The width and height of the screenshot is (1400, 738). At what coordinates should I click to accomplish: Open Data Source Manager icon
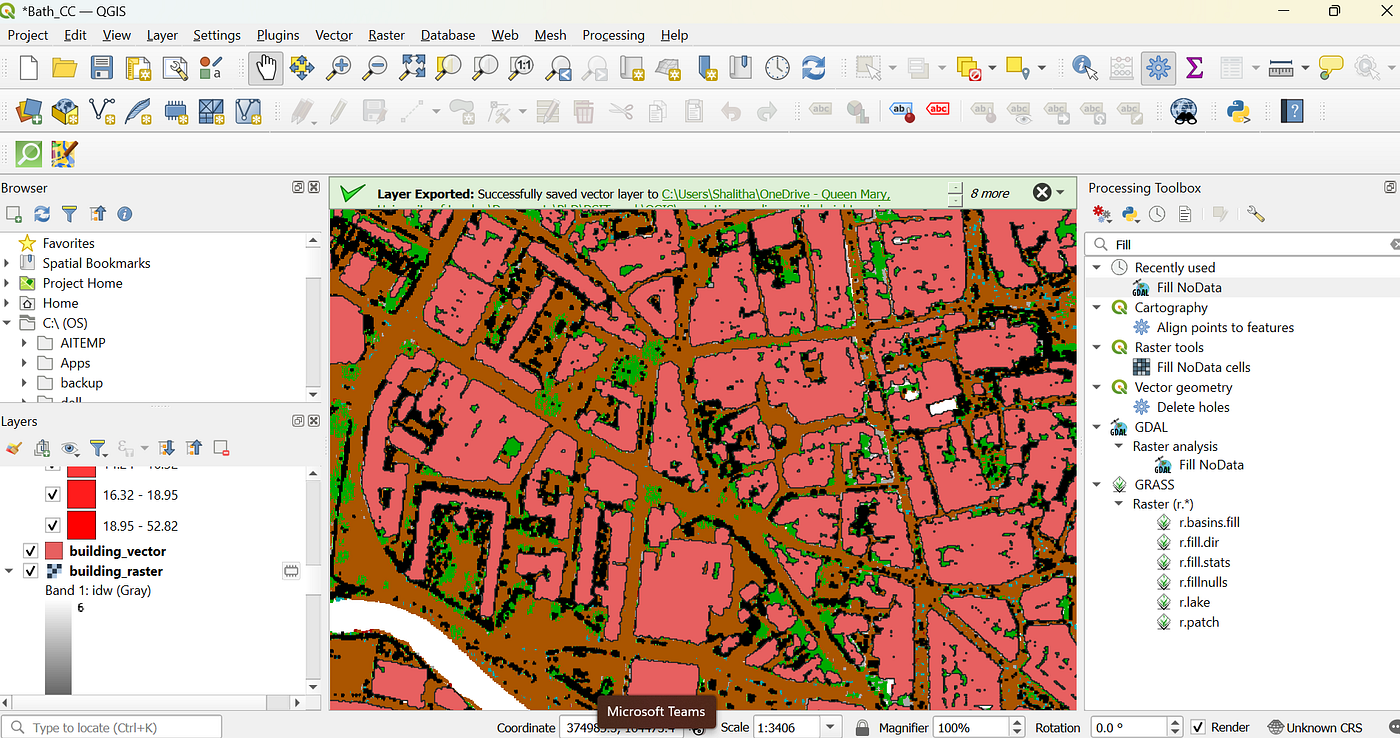tap(29, 110)
